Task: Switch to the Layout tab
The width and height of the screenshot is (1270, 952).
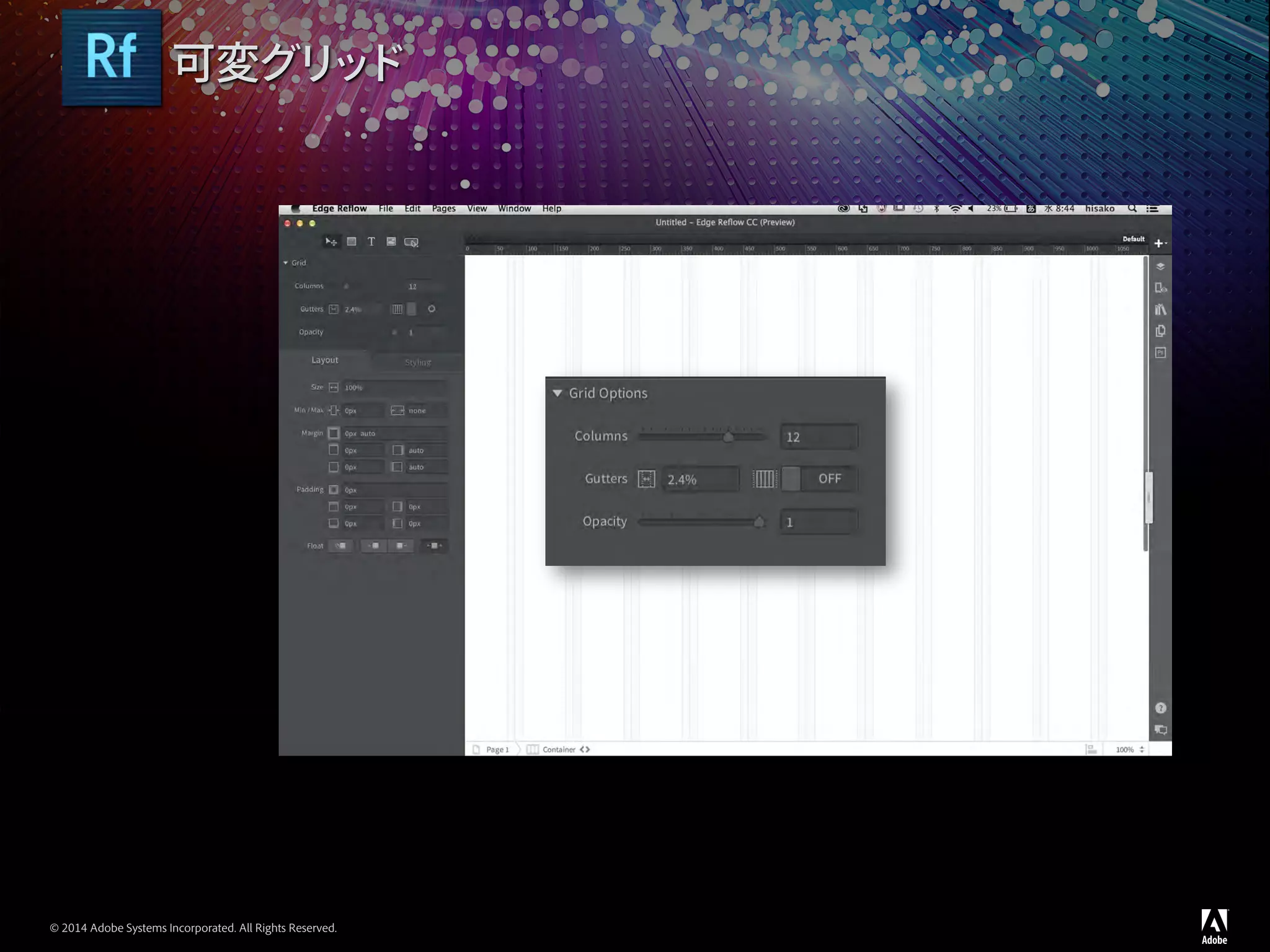Action: pyautogui.click(x=325, y=360)
